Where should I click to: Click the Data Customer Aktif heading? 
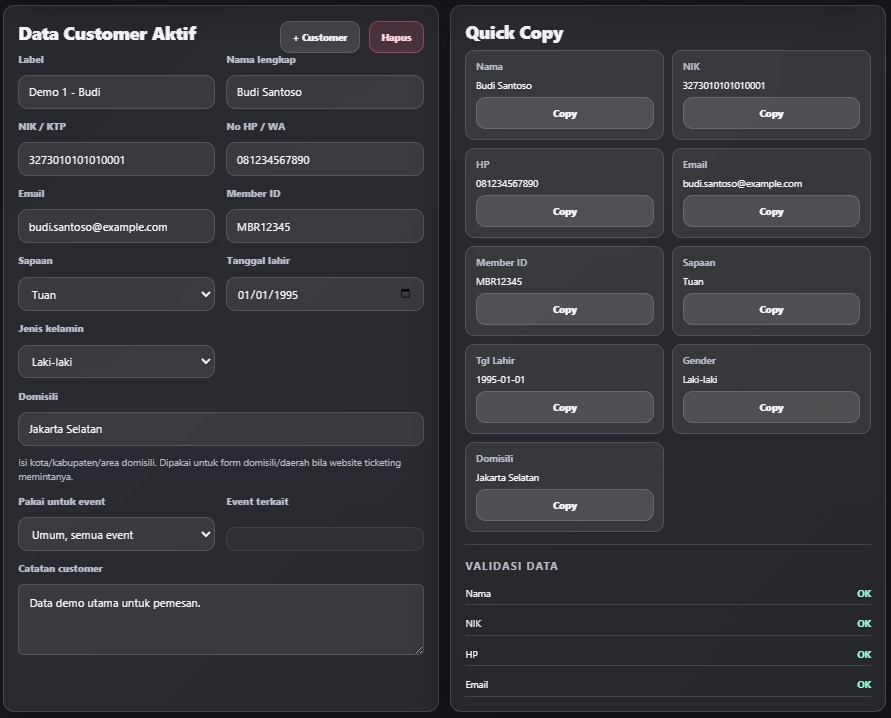[x=107, y=34]
